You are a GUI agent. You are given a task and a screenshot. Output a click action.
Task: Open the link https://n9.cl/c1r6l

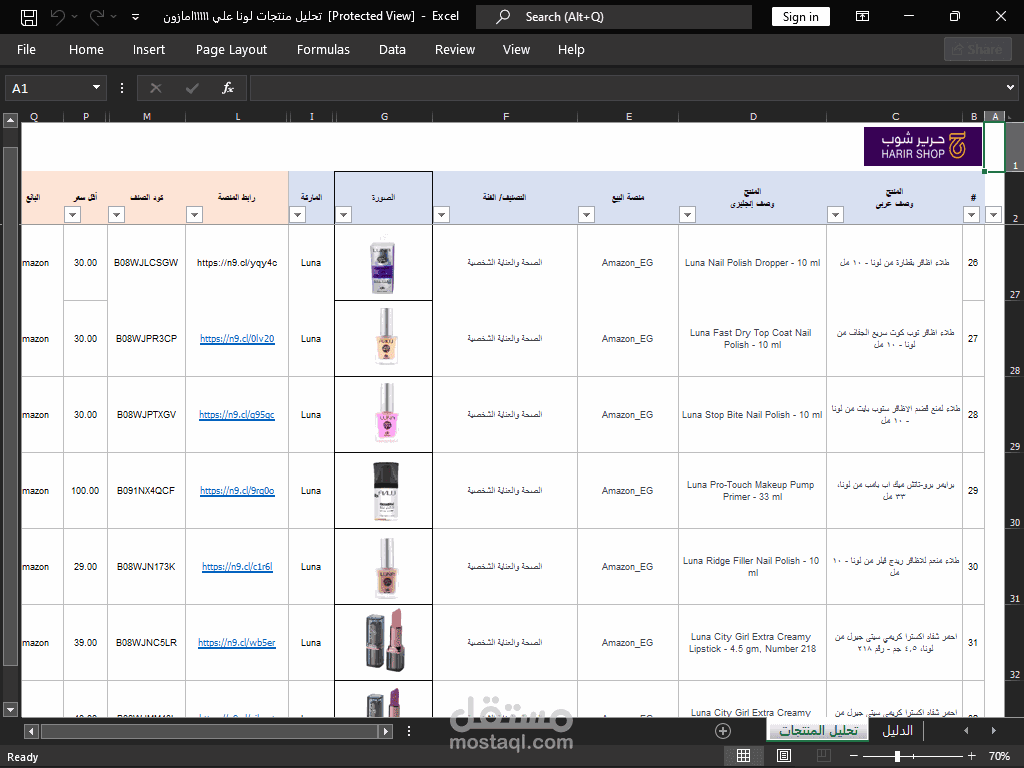237,566
